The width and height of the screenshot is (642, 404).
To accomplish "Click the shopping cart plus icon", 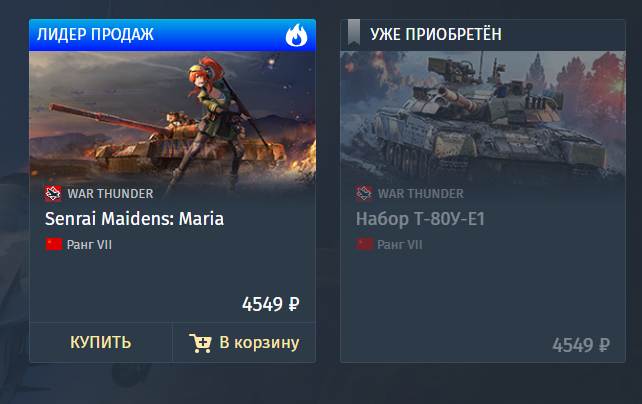I will pyautogui.click(x=200, y=343).
